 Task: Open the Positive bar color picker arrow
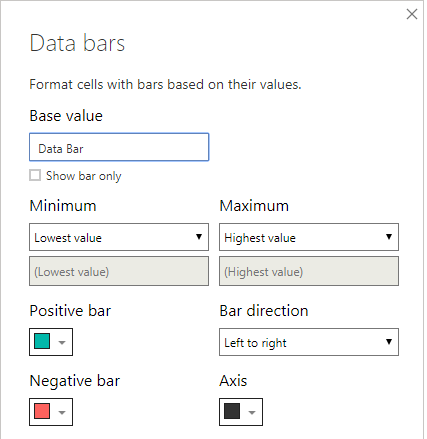62,342
